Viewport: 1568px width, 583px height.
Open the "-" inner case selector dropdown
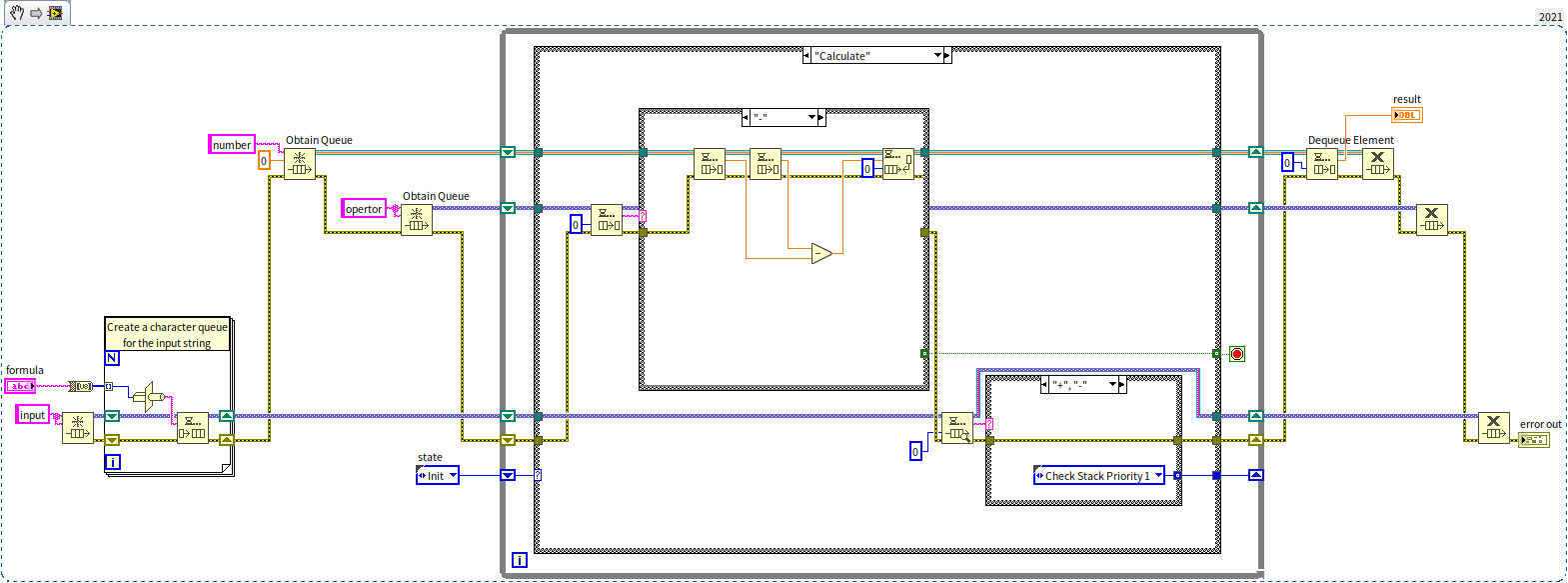pyautogui.click(x=811, y=118)
